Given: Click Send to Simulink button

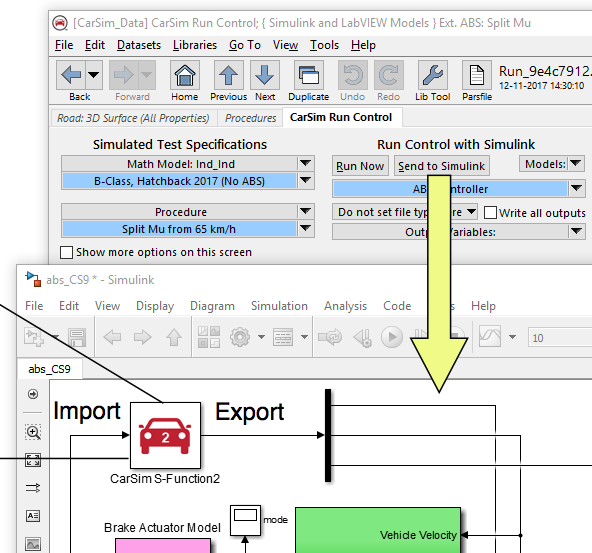Looking at the screenshot, I should tap(441, 166).
